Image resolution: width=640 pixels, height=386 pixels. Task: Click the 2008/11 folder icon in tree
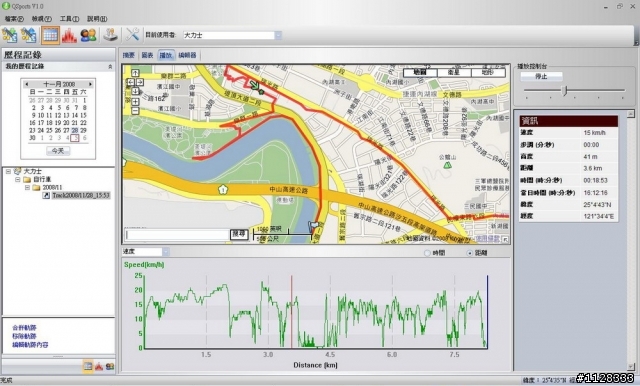[x=36, y=188]
